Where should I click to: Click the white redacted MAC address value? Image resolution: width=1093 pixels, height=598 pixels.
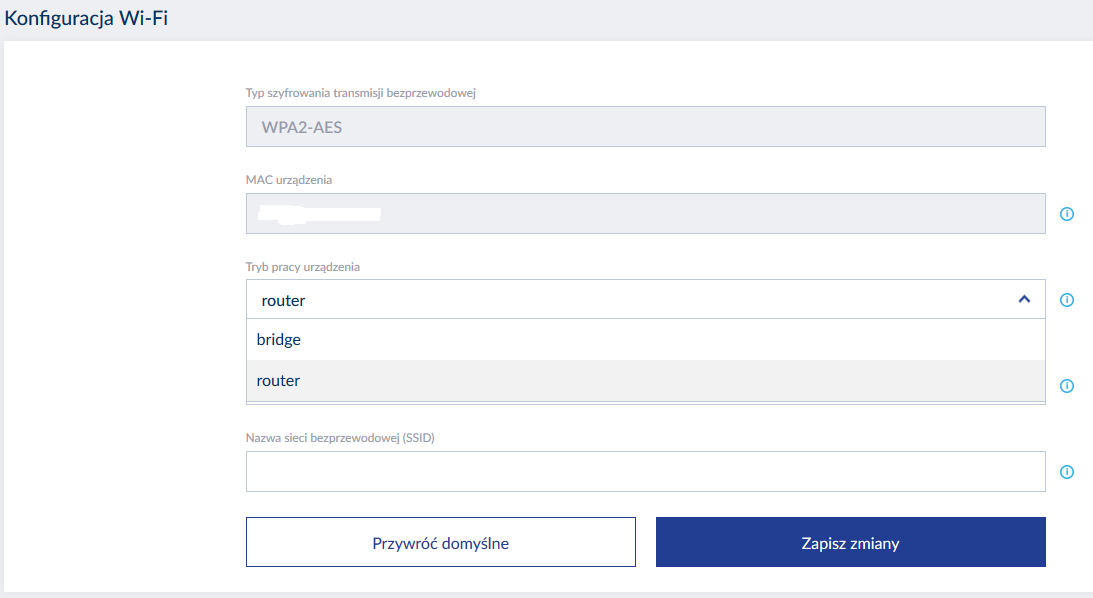[318, 213]
